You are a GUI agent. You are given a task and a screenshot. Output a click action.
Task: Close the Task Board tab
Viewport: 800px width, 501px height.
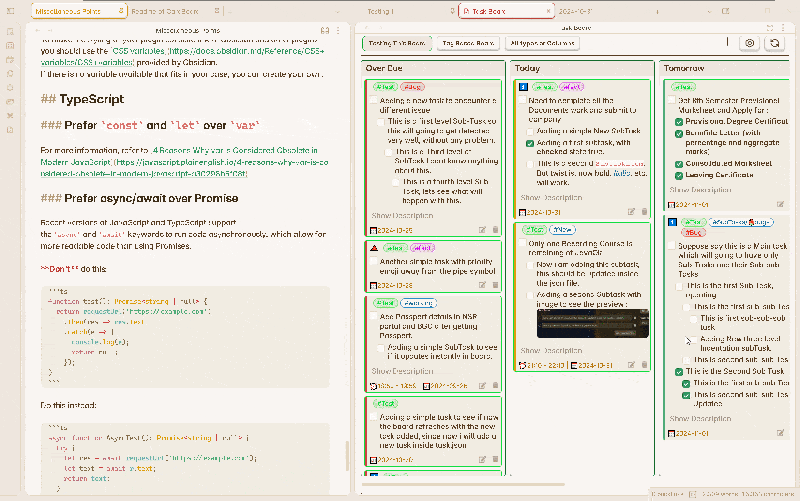548,11
